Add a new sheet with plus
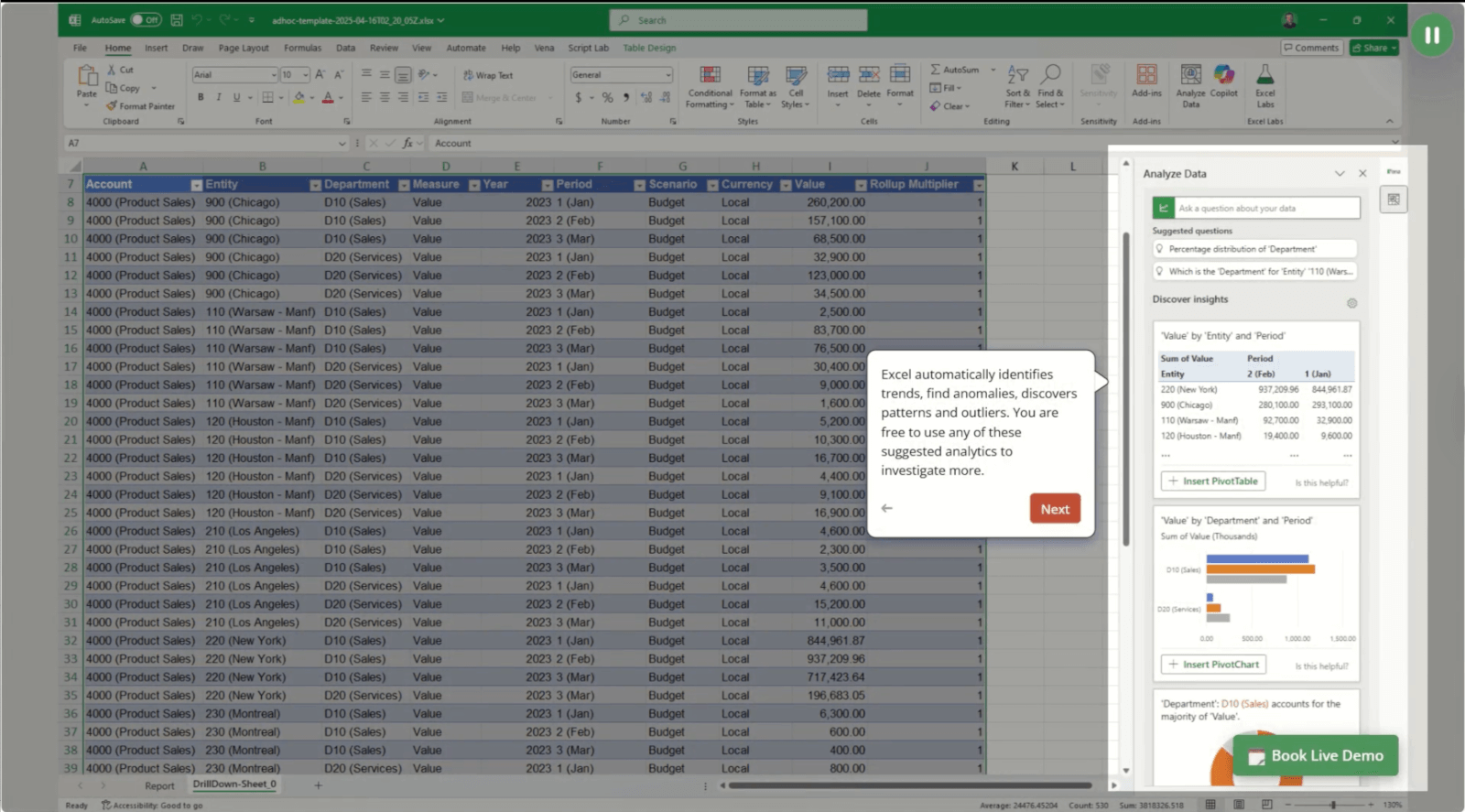Screen dimensions: 1465x812 tap(319, 785)
